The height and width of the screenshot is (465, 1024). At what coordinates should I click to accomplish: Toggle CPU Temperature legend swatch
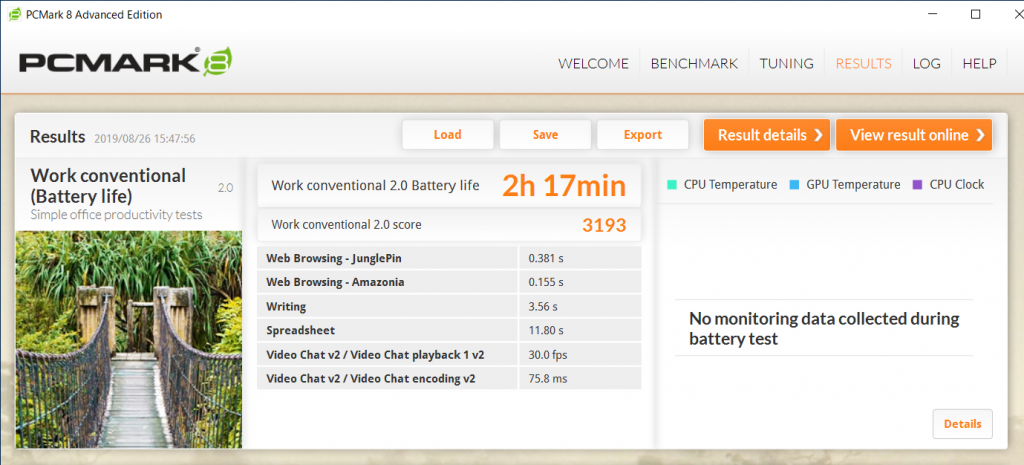tap(671, 185)
